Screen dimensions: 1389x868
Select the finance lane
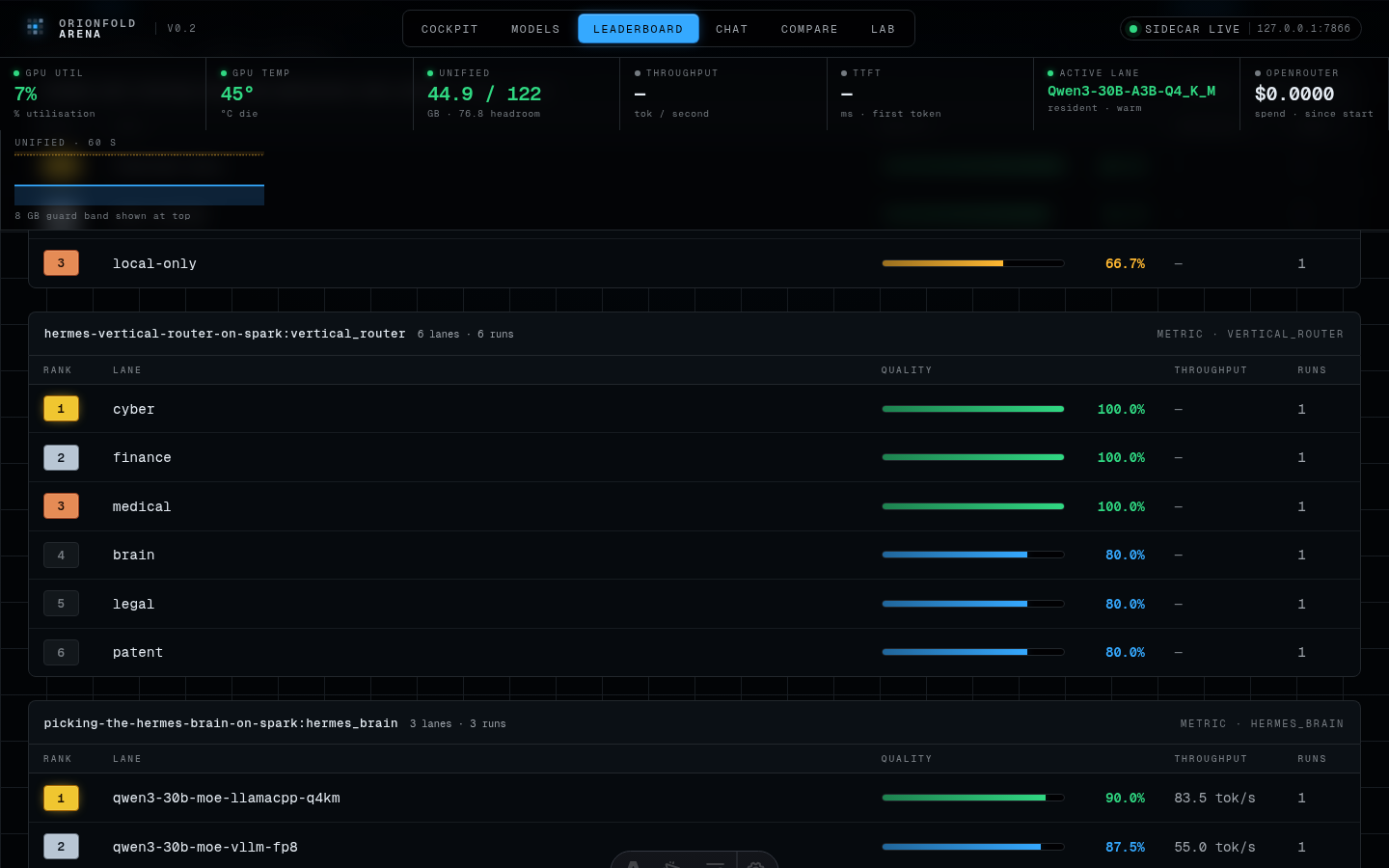(x=694, y=457)
